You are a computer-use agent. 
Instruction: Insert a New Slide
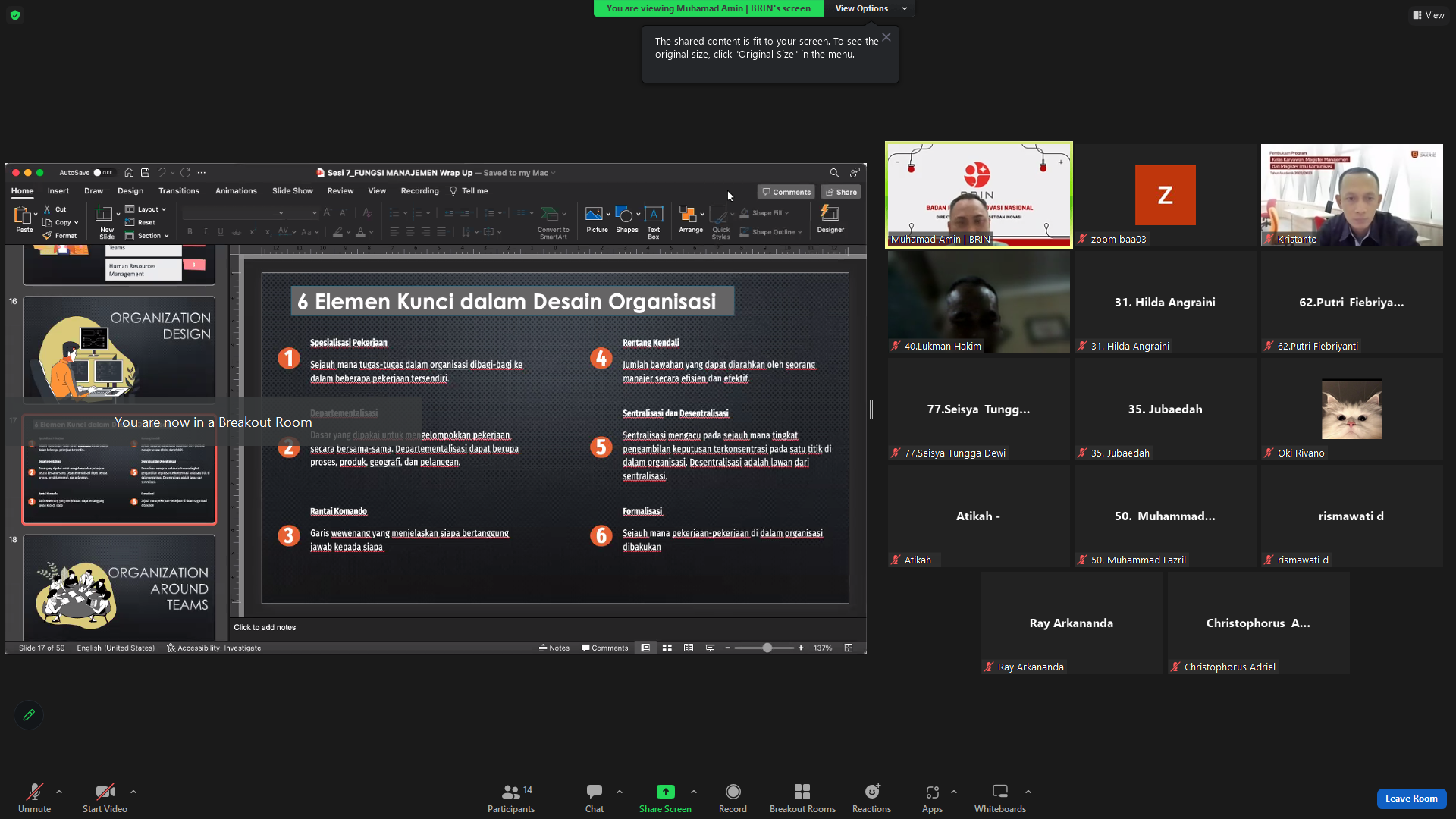pyautogui.click(x=107, y=221)
